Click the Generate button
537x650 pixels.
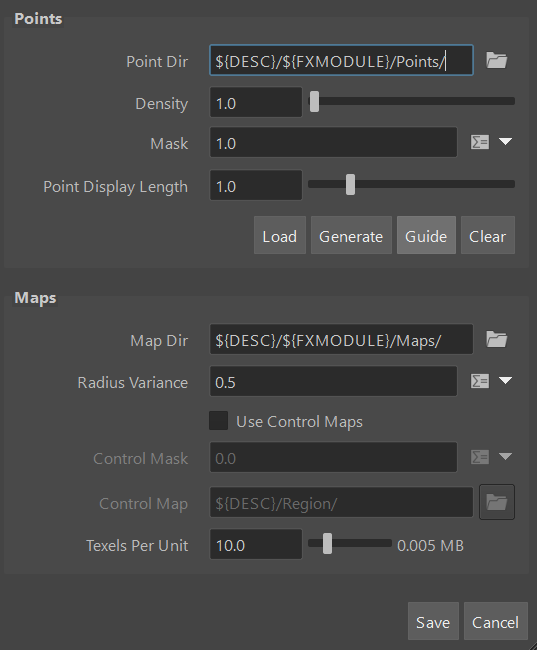351,235
